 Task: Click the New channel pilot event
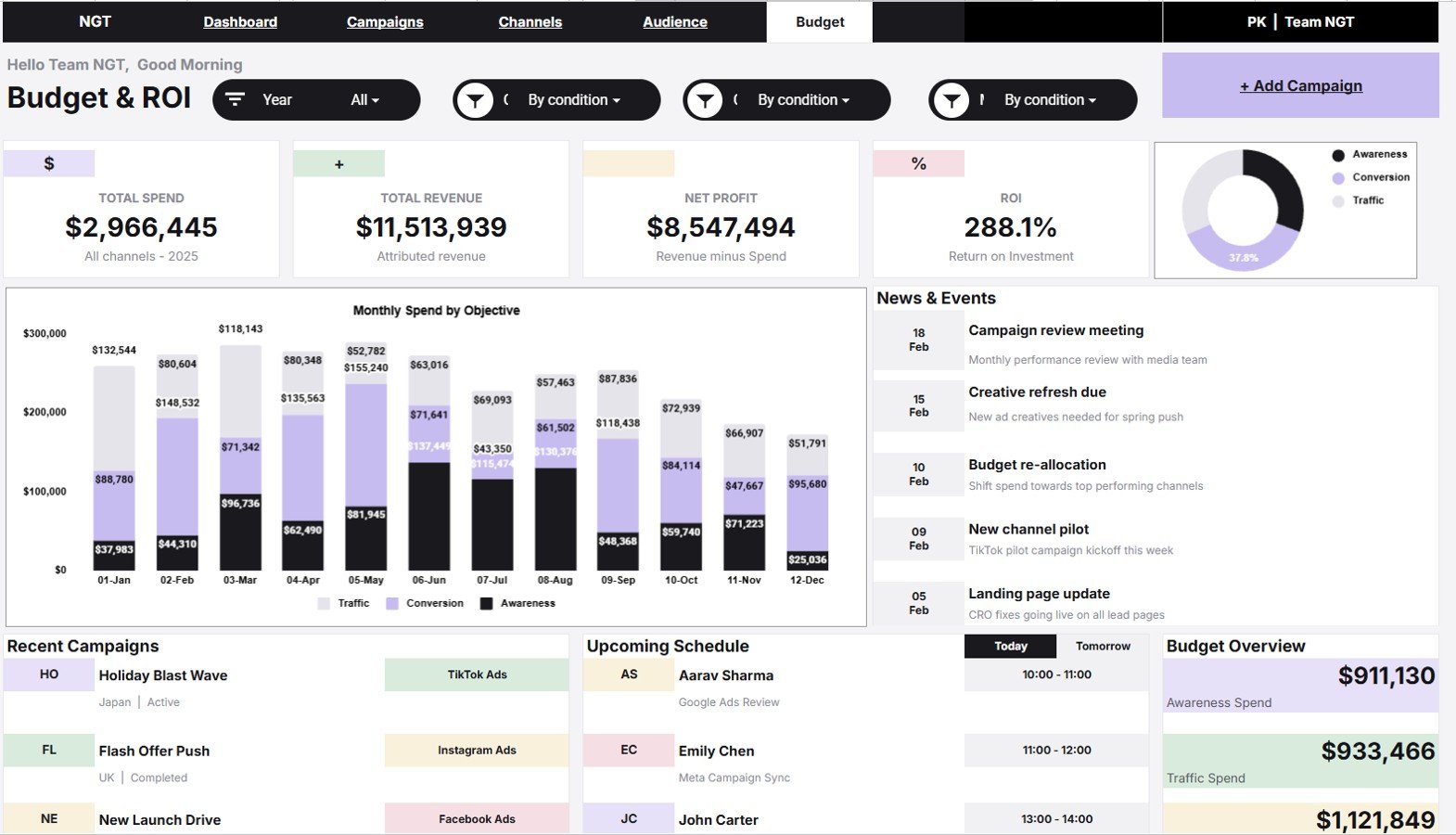pos(1028,529)
